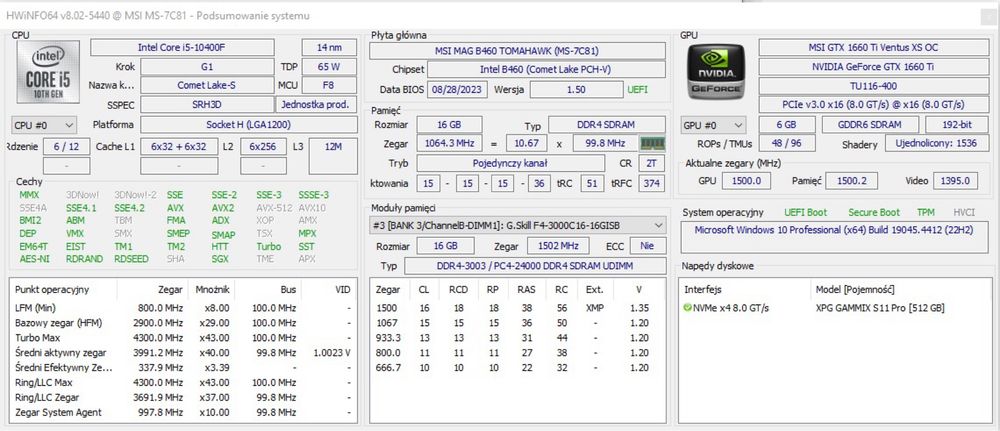Click the Punkt operacyjny column header
Image resolution: width=1000 pixels, height=431 pixels.
tap(52, 289)
